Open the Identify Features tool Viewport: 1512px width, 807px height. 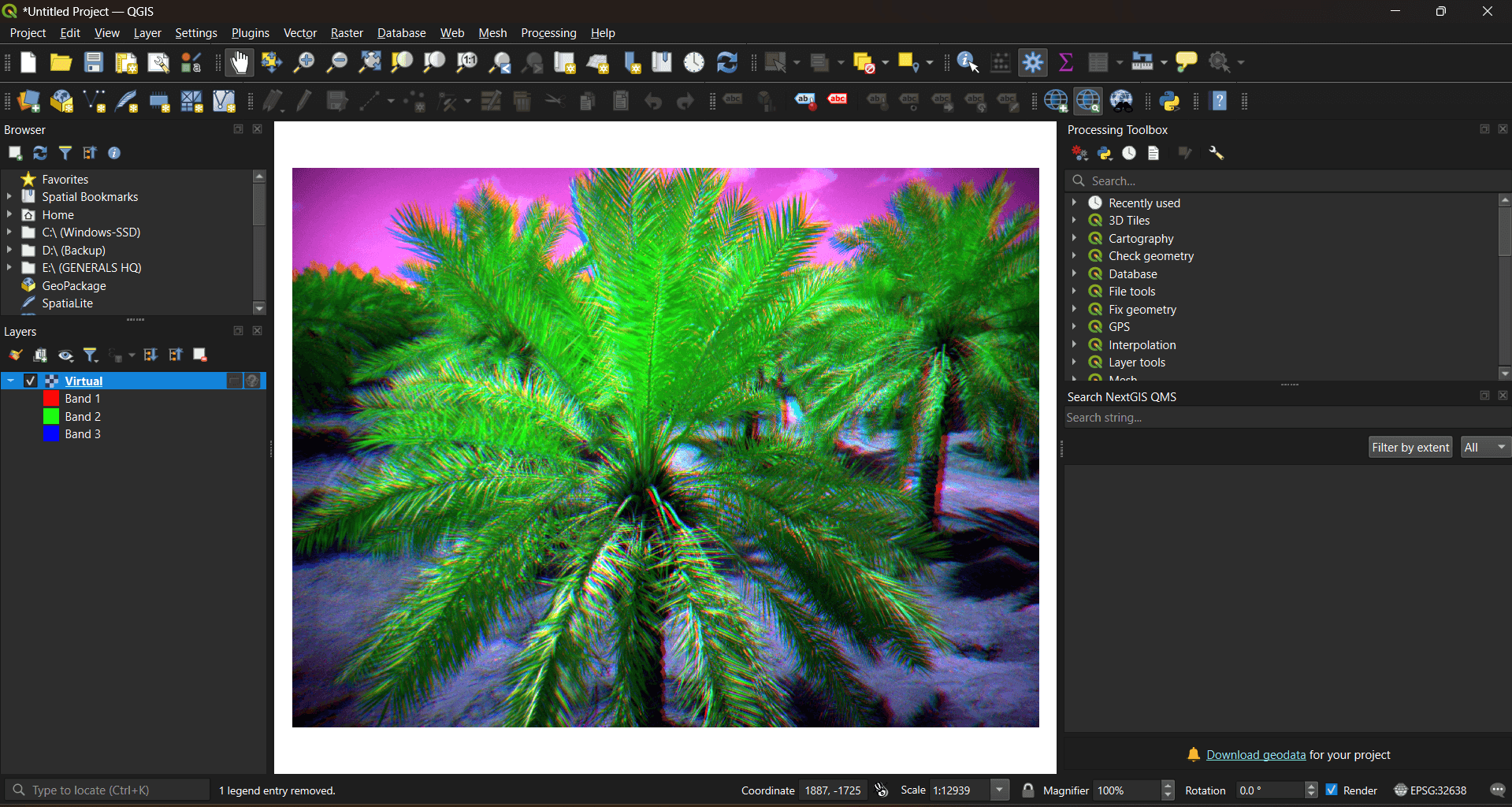point(968,62)
